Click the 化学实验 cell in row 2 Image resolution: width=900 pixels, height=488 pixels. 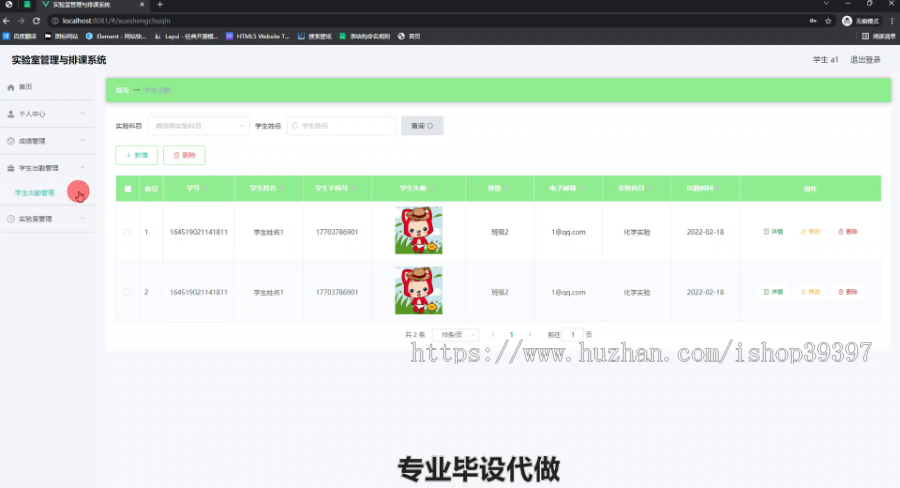pyautogui.click(x=637, y=292)
